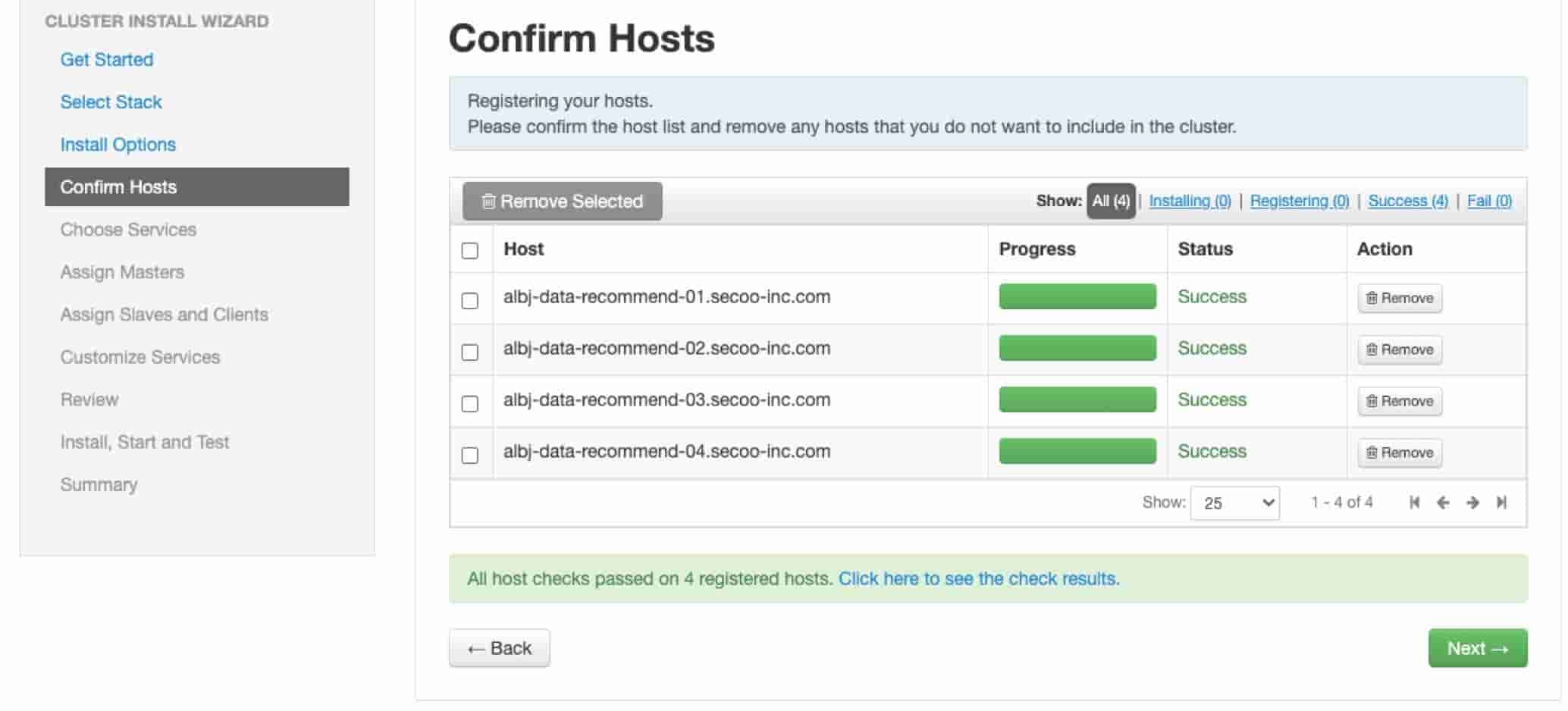Filter hosts by Fail (0)
Viewport: 1568px width, 711px height.
click(x=1489, y=201)
